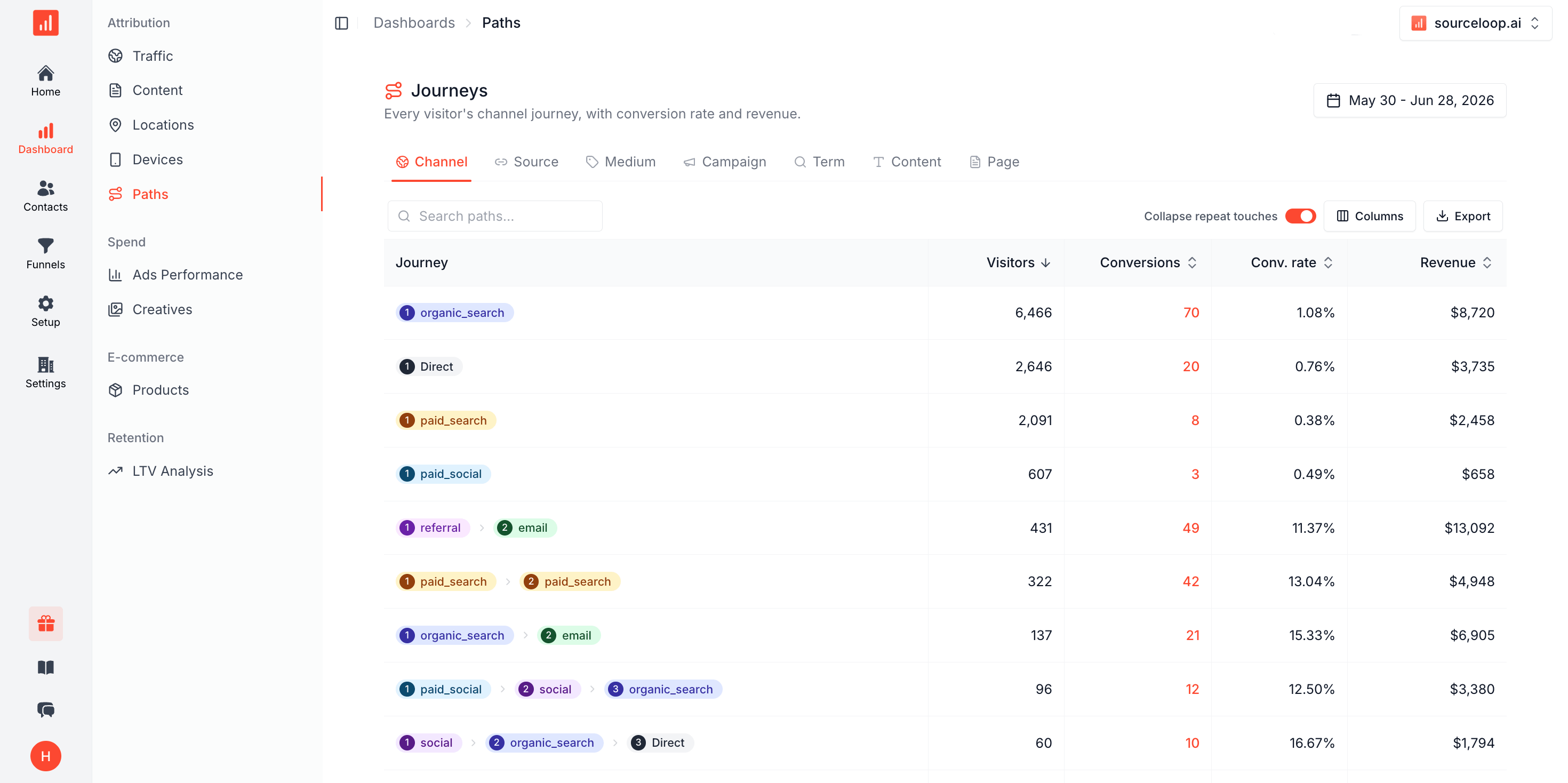Image resolution: width=1568 pixels, height=783 pixels.
Task: Toggle the sidebar panel icon beside Dashboards
Action: (341, 23)
